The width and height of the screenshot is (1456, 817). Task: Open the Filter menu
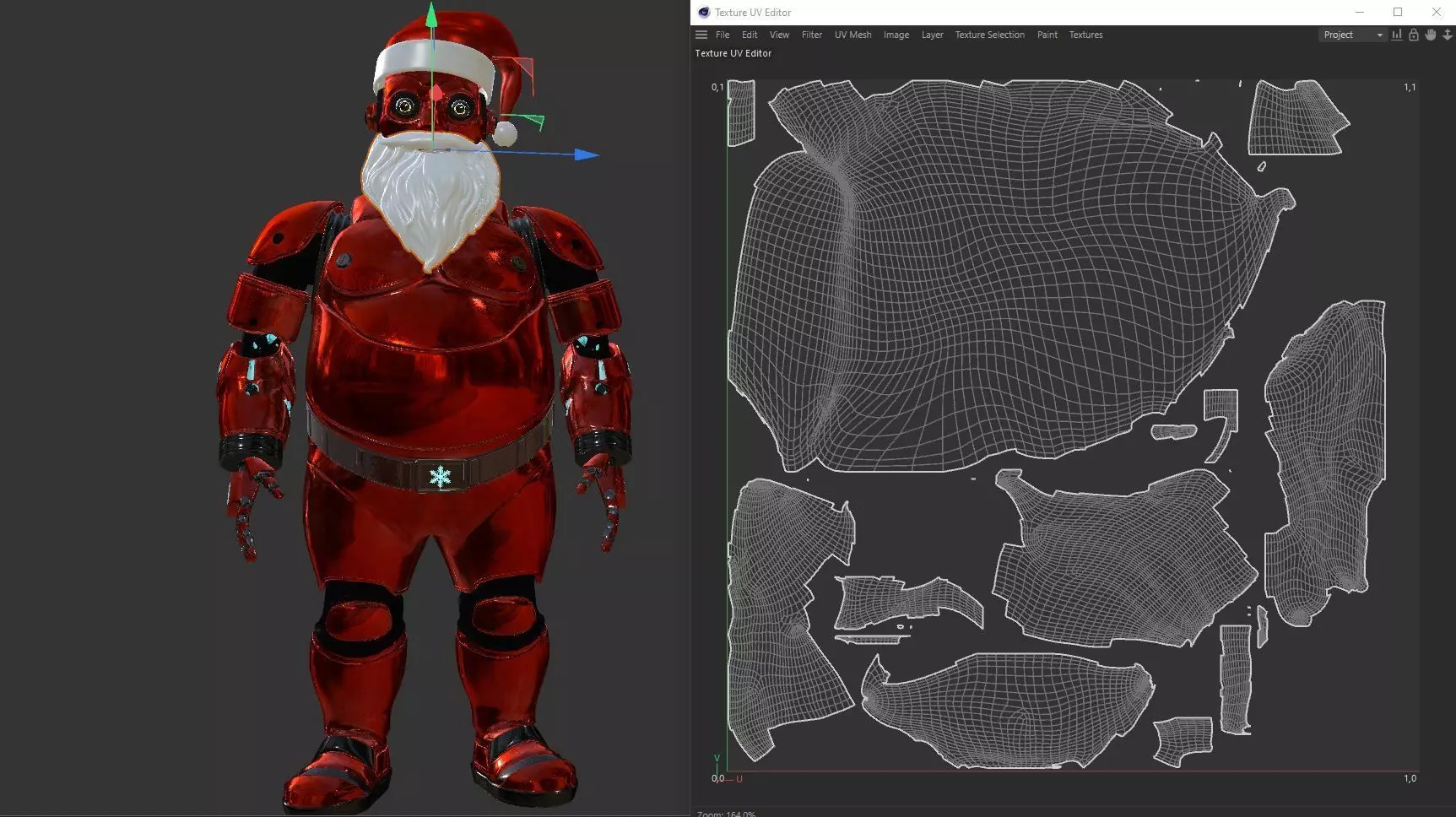coord(812,35)
